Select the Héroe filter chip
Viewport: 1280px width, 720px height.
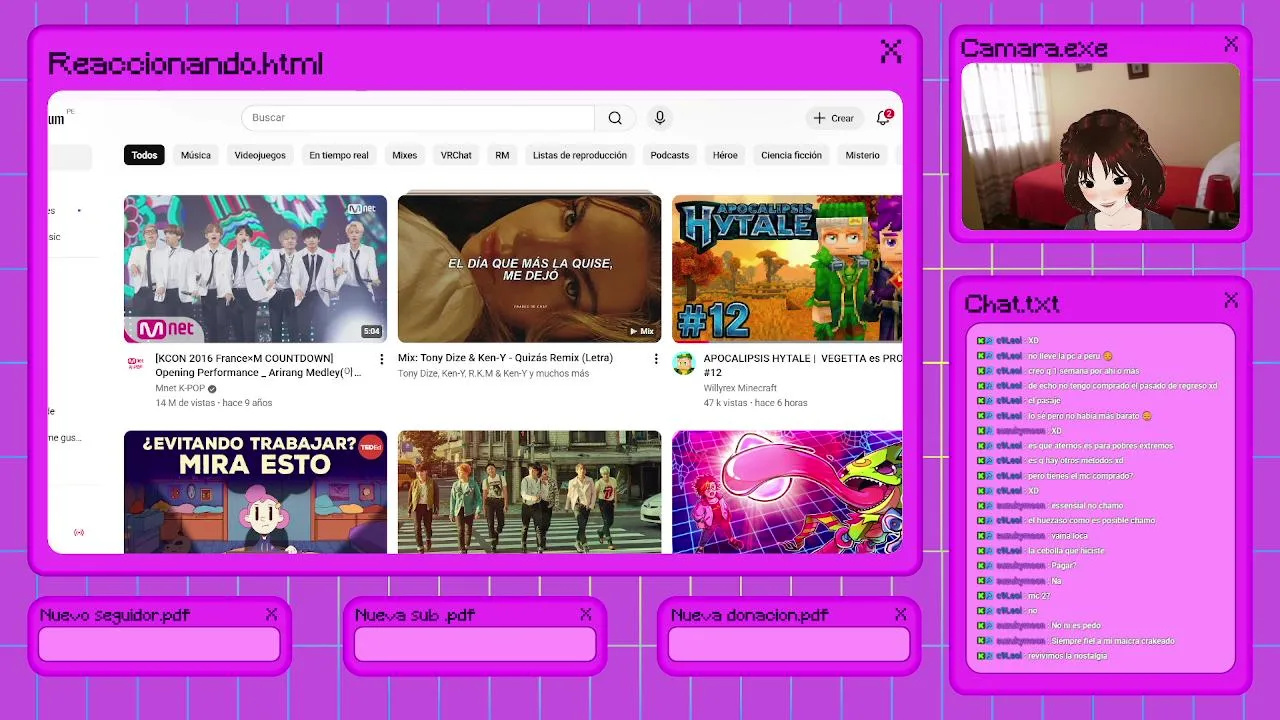(x=725, y=155)
